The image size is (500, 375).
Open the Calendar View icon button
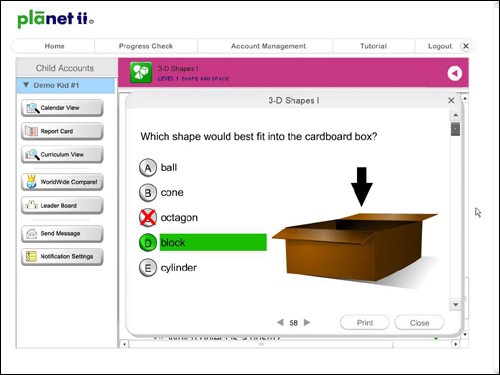click(x=33, y=108)
